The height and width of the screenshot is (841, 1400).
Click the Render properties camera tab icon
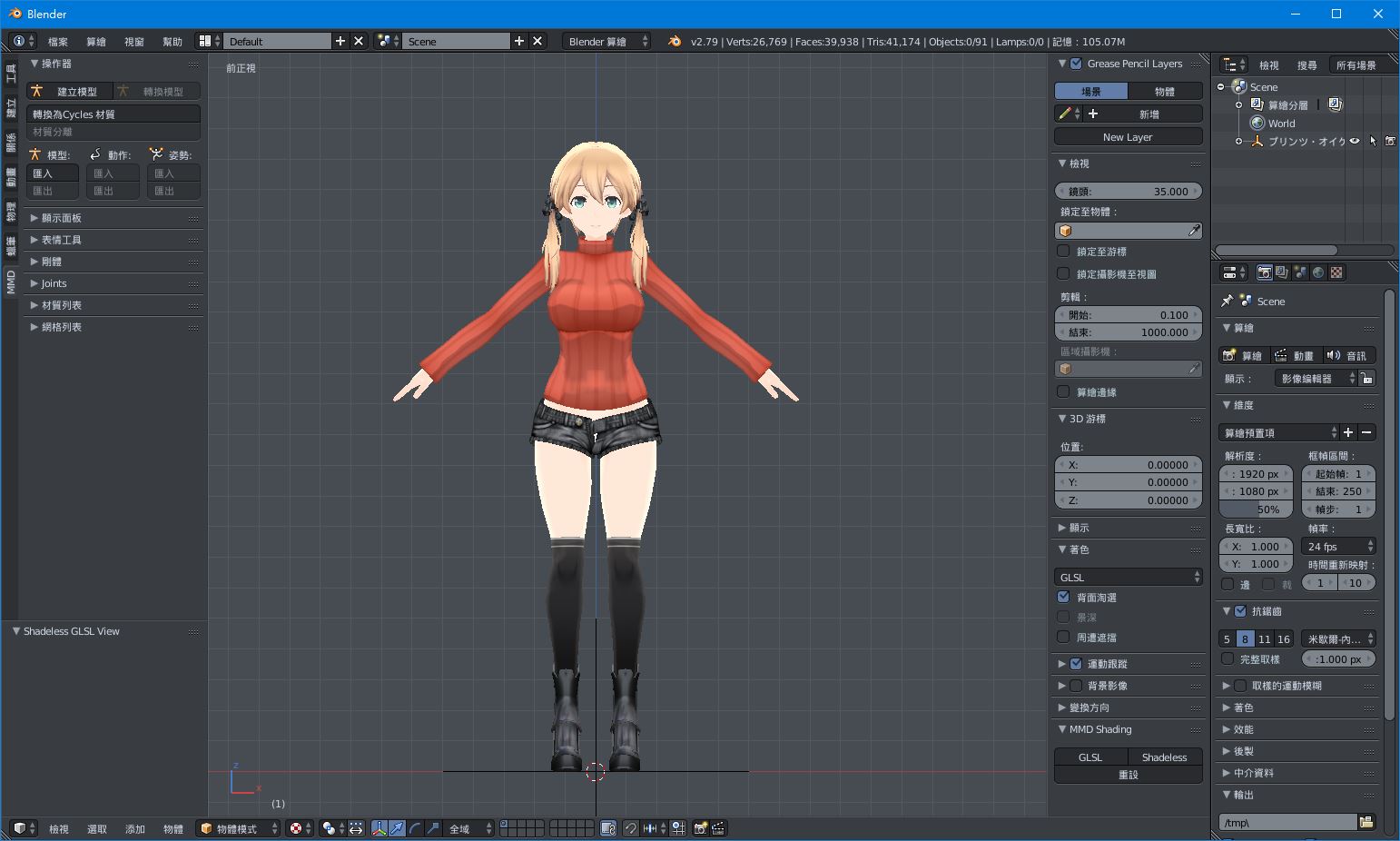[x=1264, y=272]
